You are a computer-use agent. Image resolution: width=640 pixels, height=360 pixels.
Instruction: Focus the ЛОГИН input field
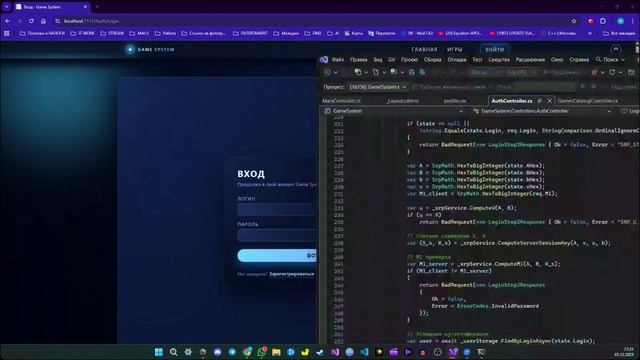(277, 209)
